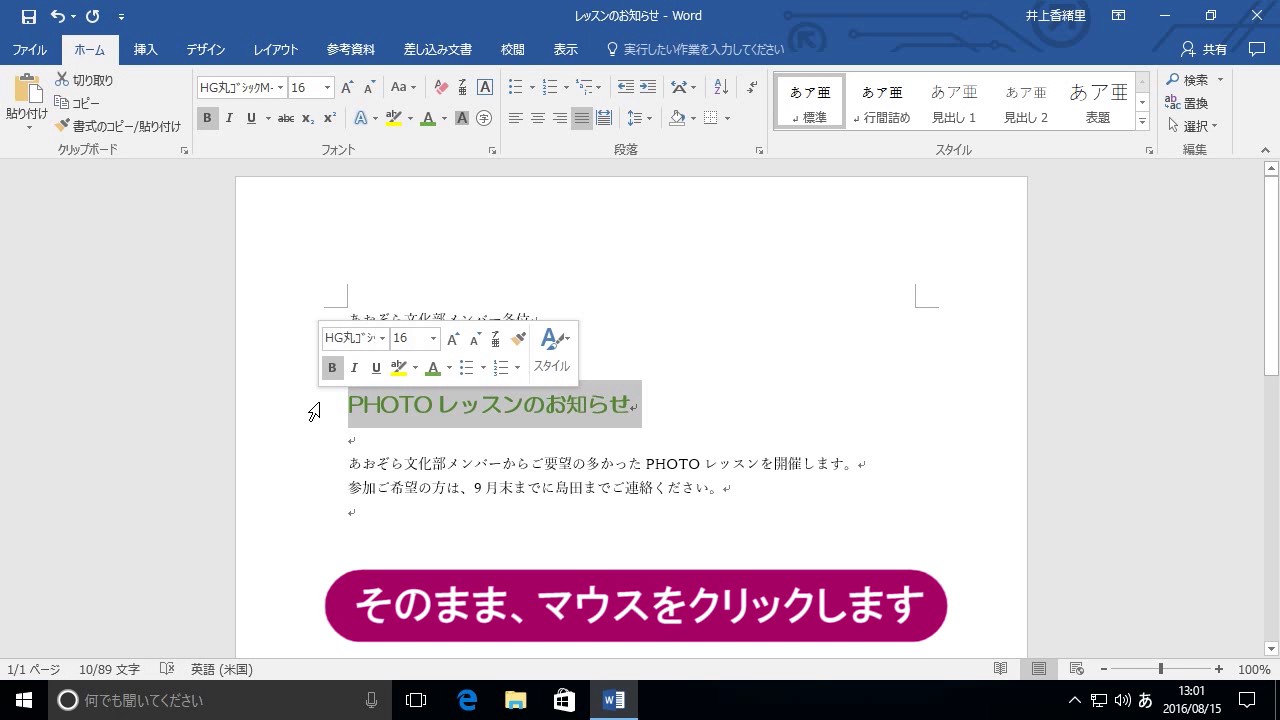The image size is (1280, 720).
Task: Toggle strikethrough in the ribbon
Action: [x=286, y=118]
